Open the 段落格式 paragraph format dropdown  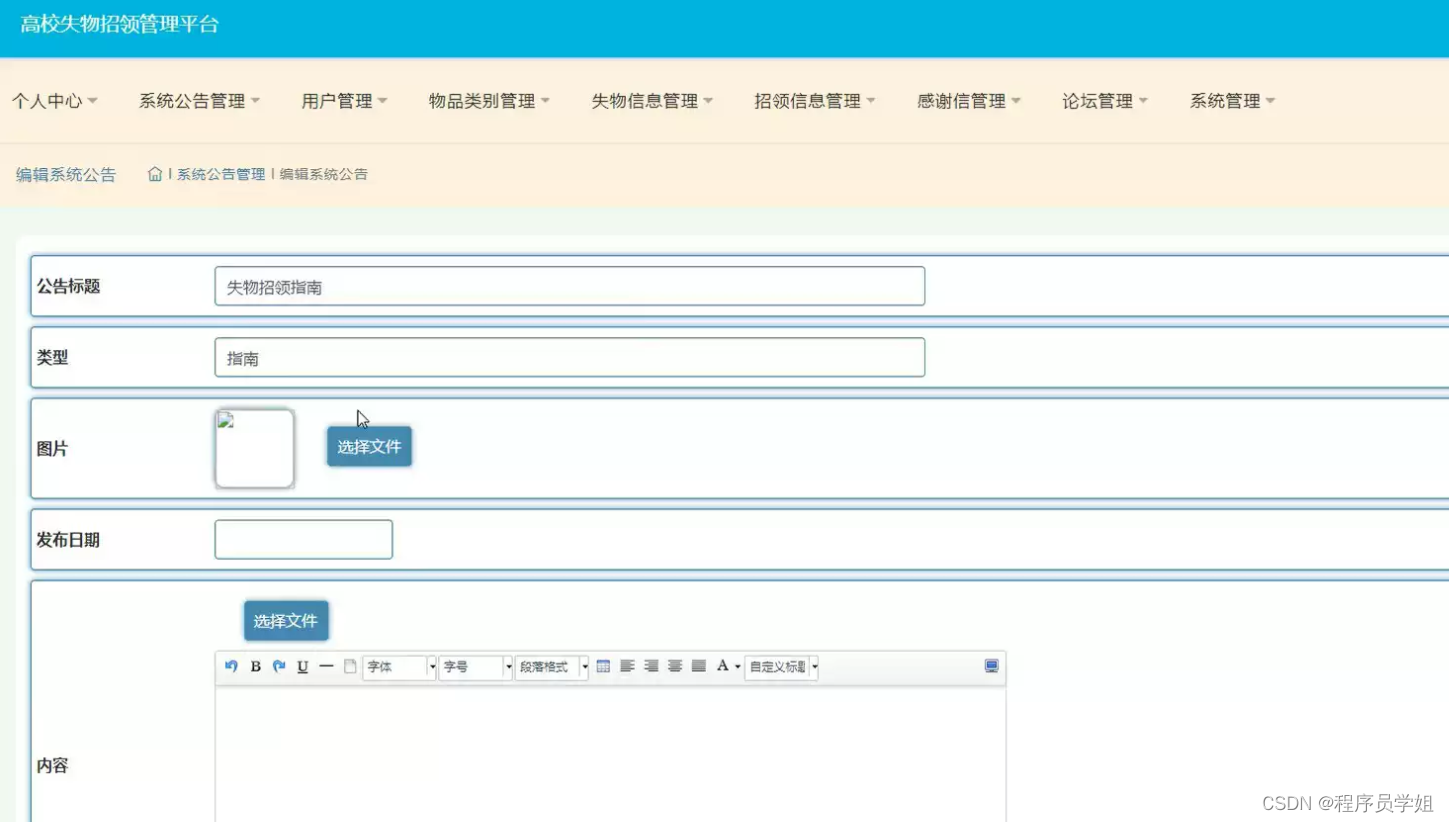(x=552, y=667)
